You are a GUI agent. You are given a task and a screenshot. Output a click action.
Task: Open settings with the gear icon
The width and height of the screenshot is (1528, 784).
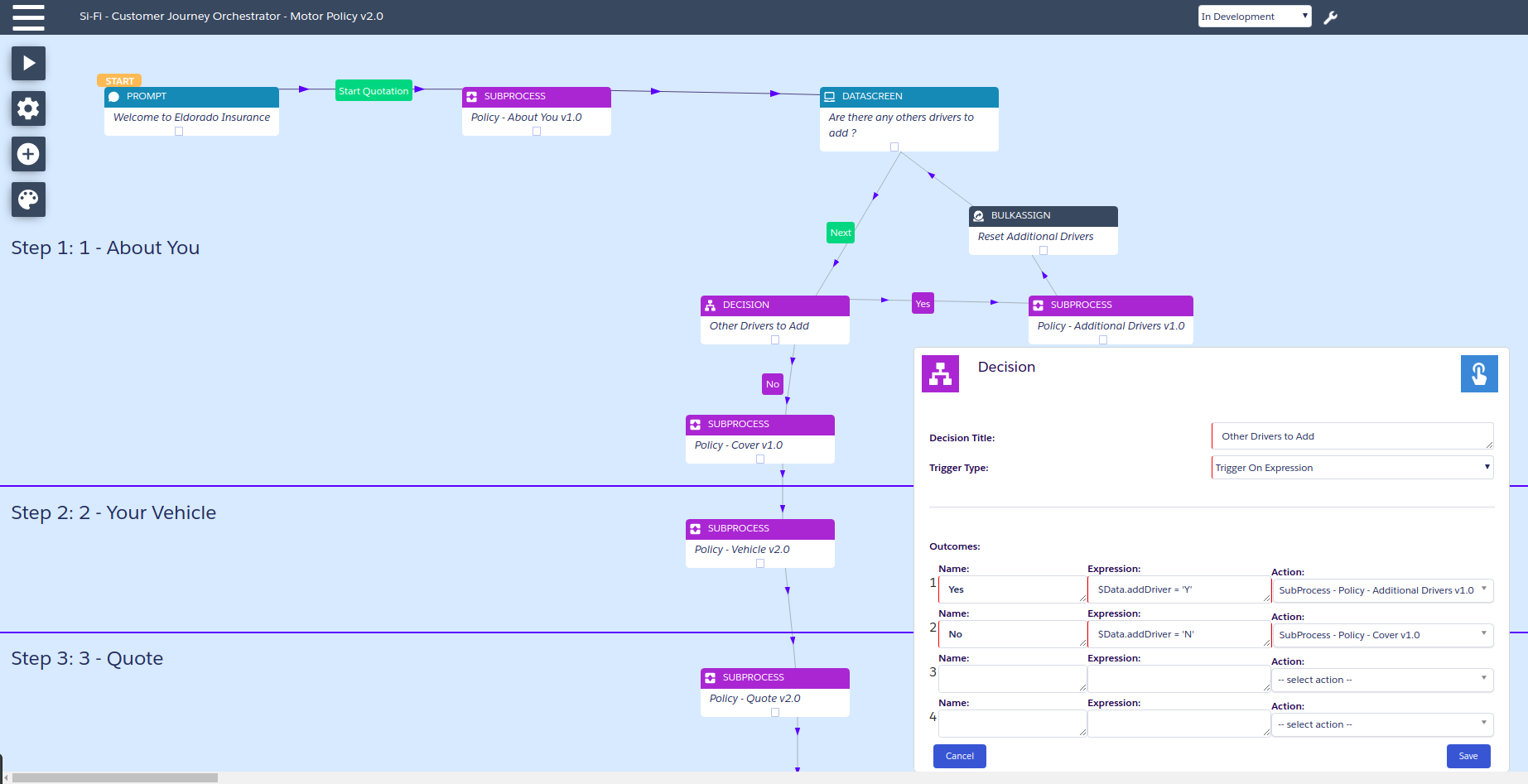tap(28, 108)
